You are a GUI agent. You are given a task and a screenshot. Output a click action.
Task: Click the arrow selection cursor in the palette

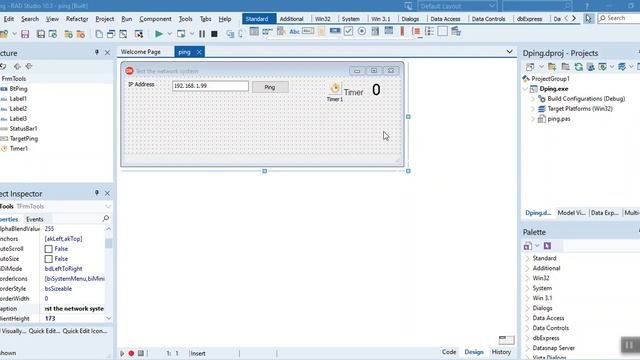point(588,19)
